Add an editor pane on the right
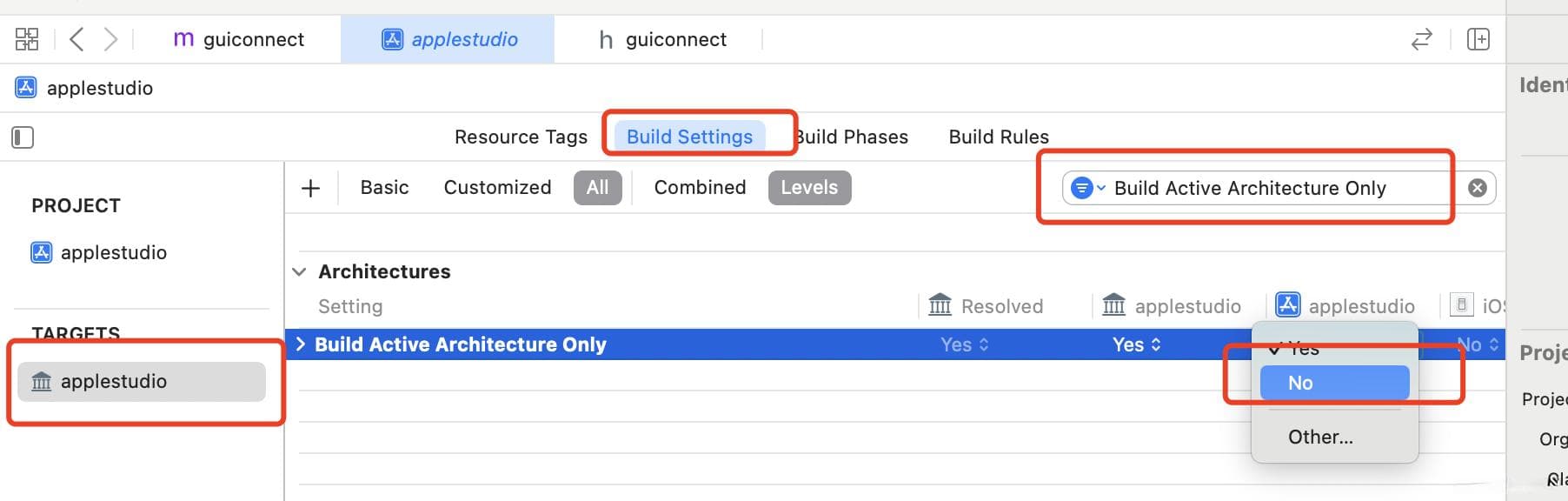This screenshot has height=501, width=1568. pos(1478,39)
